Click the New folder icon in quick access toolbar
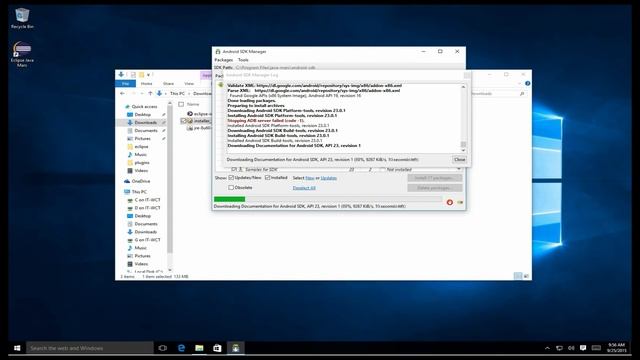Viewport: 640px width, 360px height. tap(142, 75)
